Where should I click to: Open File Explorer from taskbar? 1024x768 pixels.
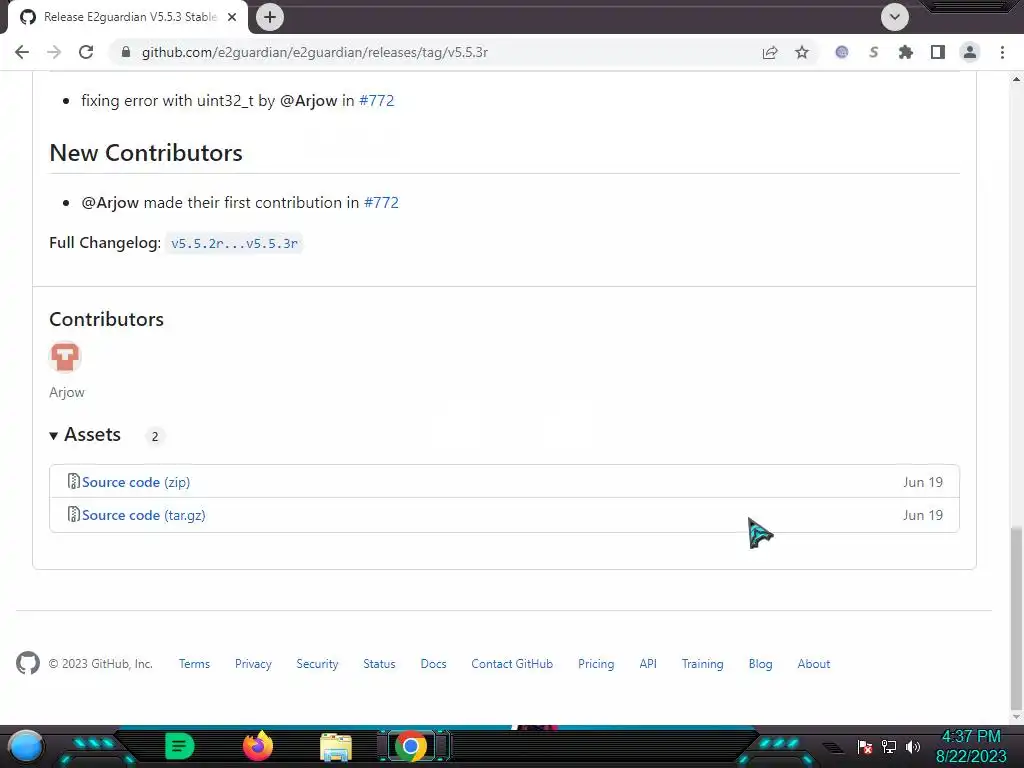(x=336, y=747)
